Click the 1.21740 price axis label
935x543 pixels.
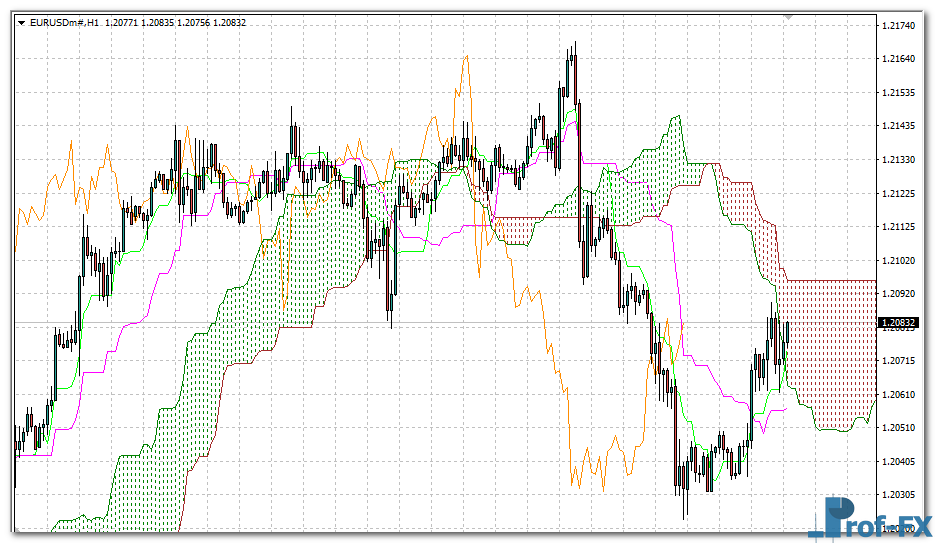click(901, 25)
